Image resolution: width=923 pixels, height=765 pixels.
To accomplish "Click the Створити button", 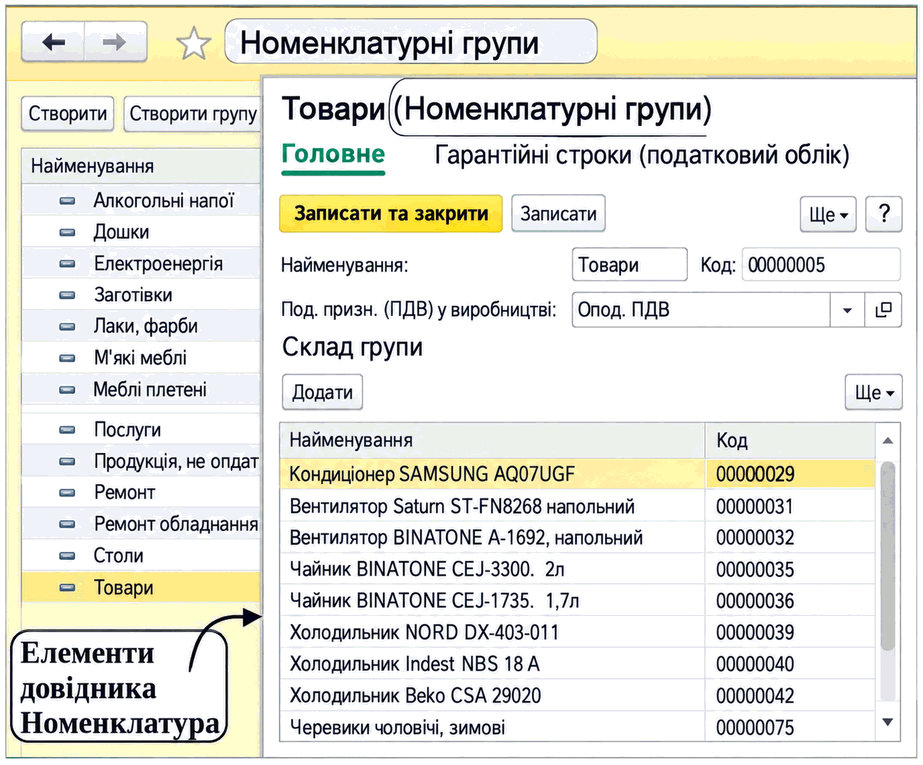I will coord(68,114).
